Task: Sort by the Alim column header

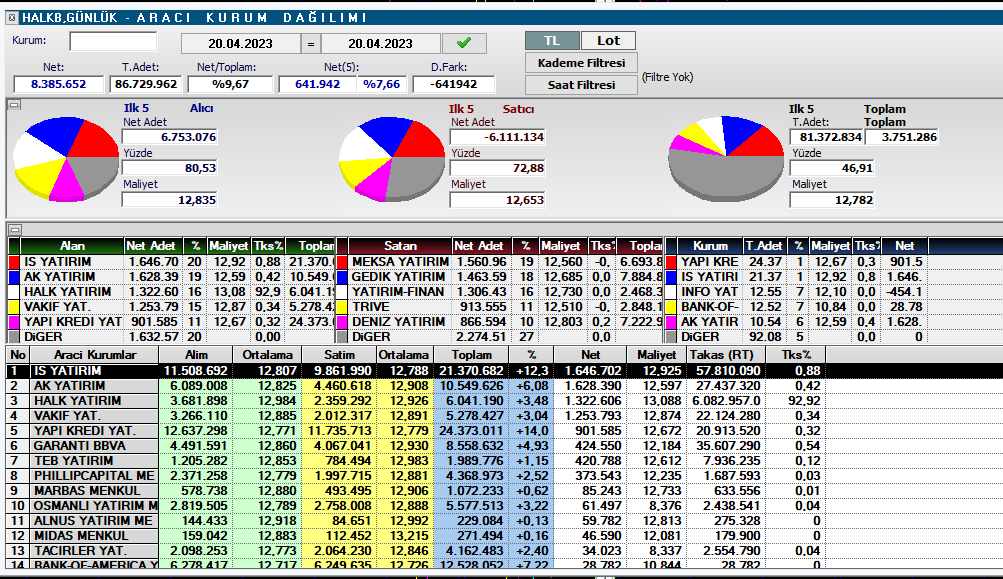Action: tap(196, 354)
